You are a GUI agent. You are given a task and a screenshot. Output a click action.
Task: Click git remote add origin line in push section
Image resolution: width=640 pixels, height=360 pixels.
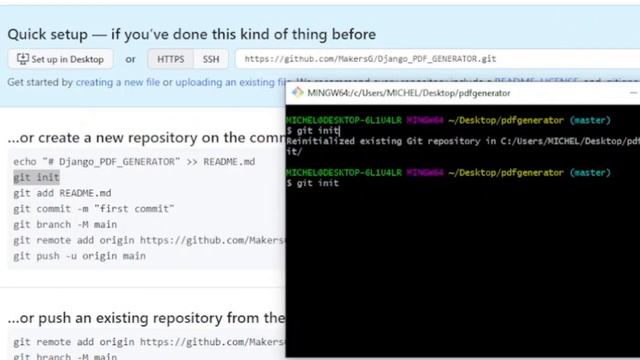149,342
